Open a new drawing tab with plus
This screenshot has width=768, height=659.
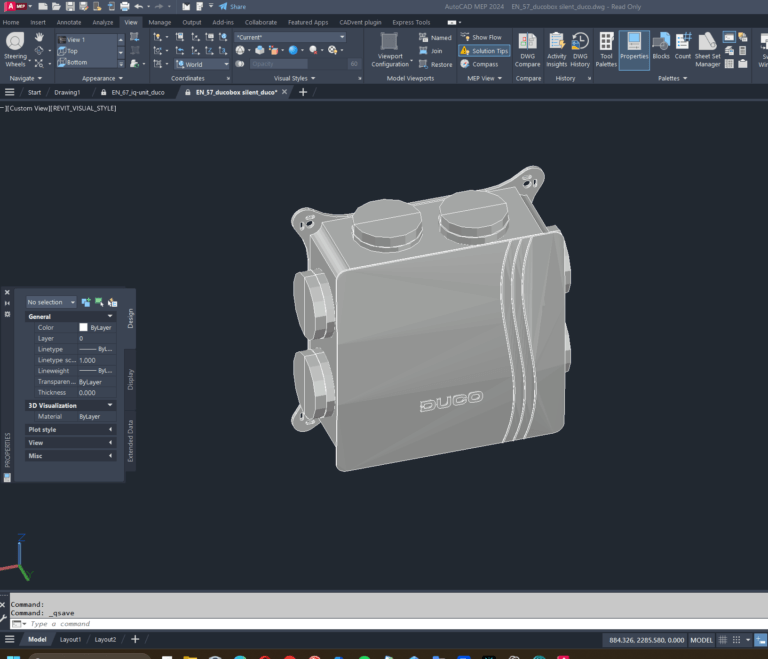[303, 92]
